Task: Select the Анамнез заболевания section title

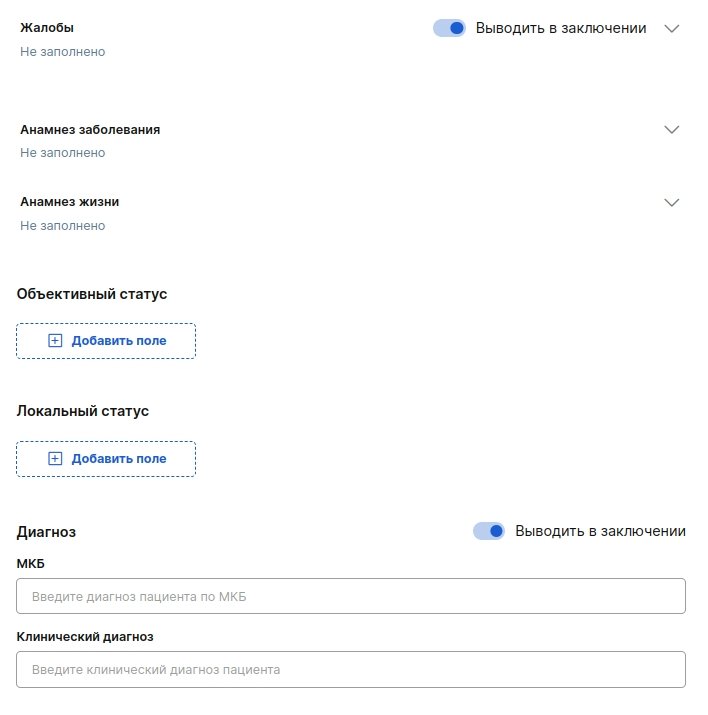Action: coord(90,130)
